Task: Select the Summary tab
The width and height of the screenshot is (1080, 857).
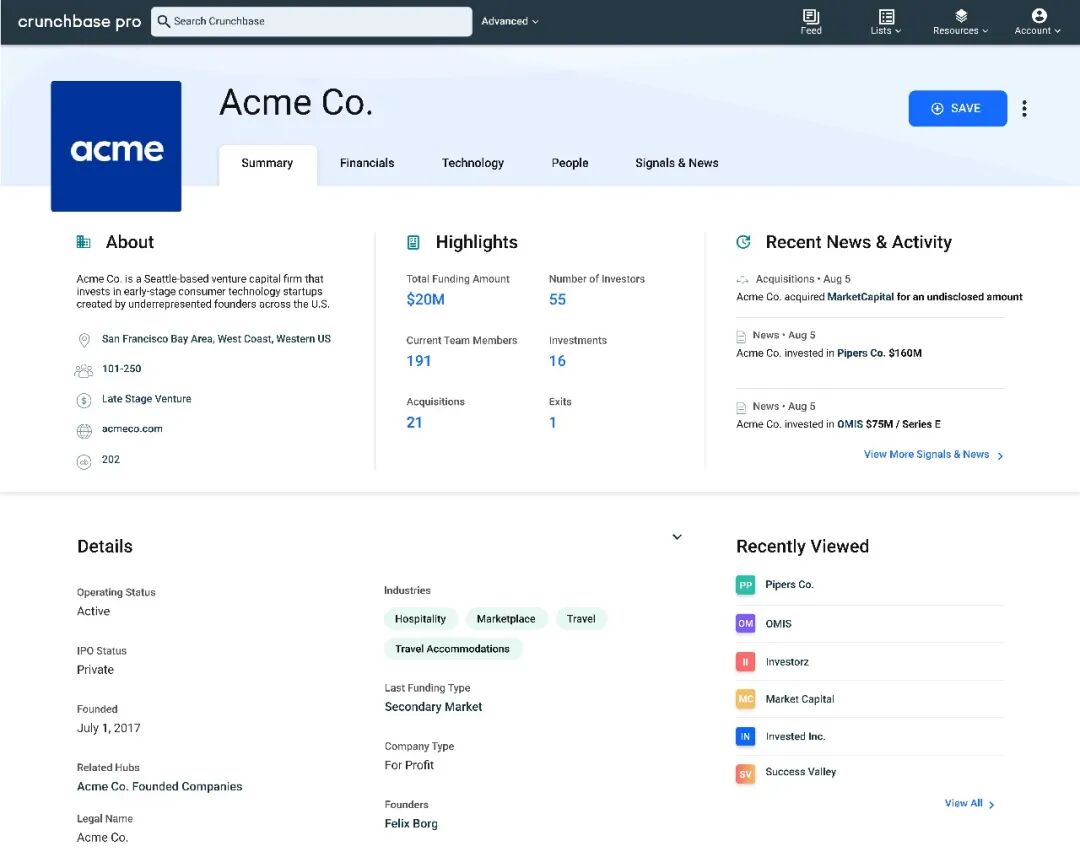Action: [267, 163]
